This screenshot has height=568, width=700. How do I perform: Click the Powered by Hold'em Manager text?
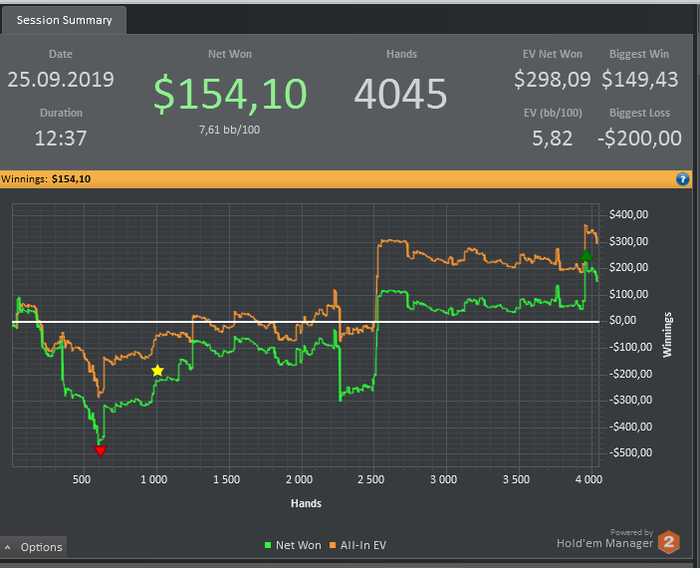pyautogui.click(x=605, y=539)
